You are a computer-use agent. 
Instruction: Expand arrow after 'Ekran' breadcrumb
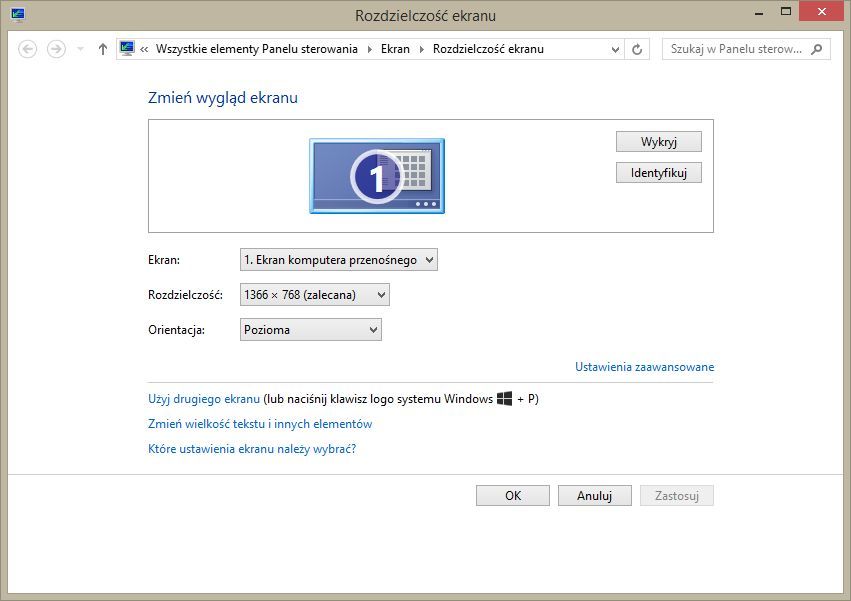(421, 49)
